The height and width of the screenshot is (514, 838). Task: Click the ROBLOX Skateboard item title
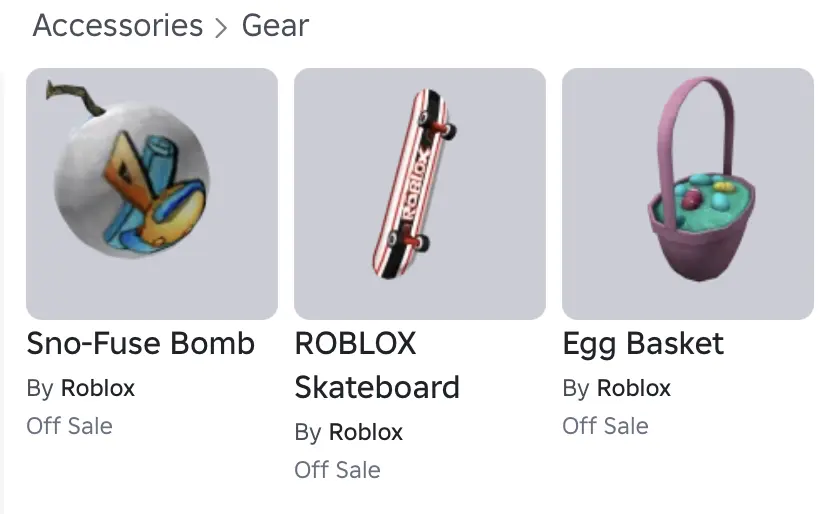pyautogui.click(x=377, y=366)
